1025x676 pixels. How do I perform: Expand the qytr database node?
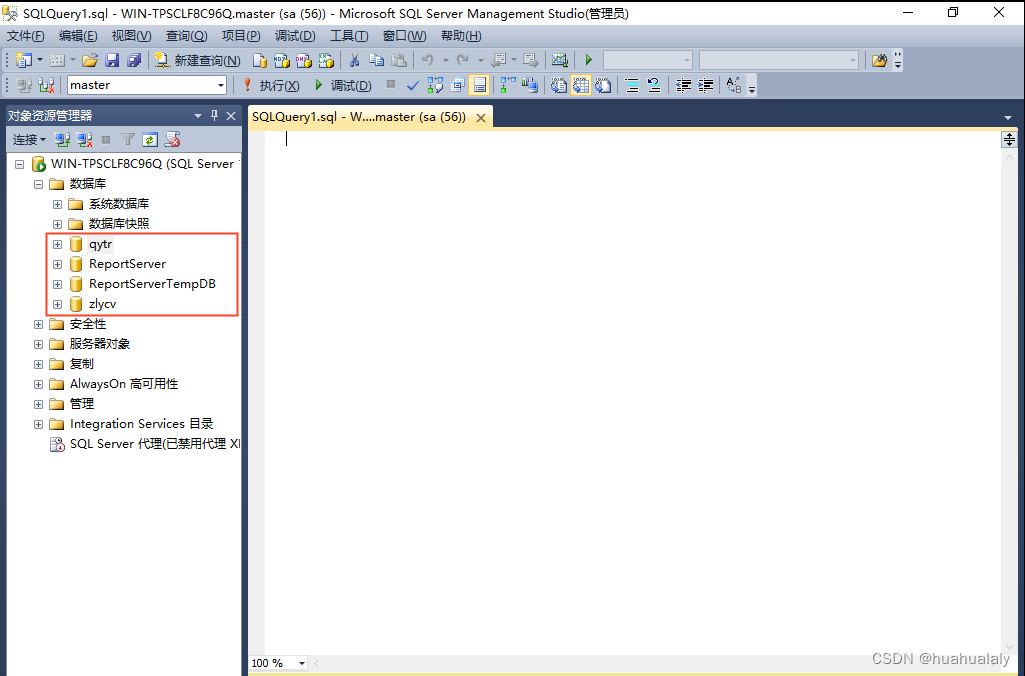click(x=57, y=244)
